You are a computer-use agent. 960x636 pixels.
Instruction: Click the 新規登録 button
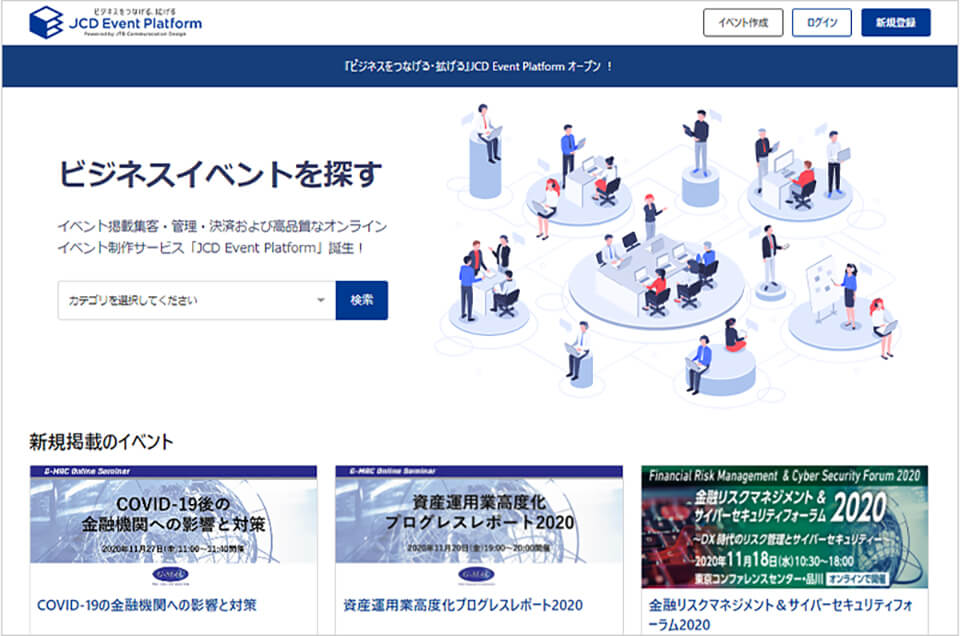click(896, 23)
